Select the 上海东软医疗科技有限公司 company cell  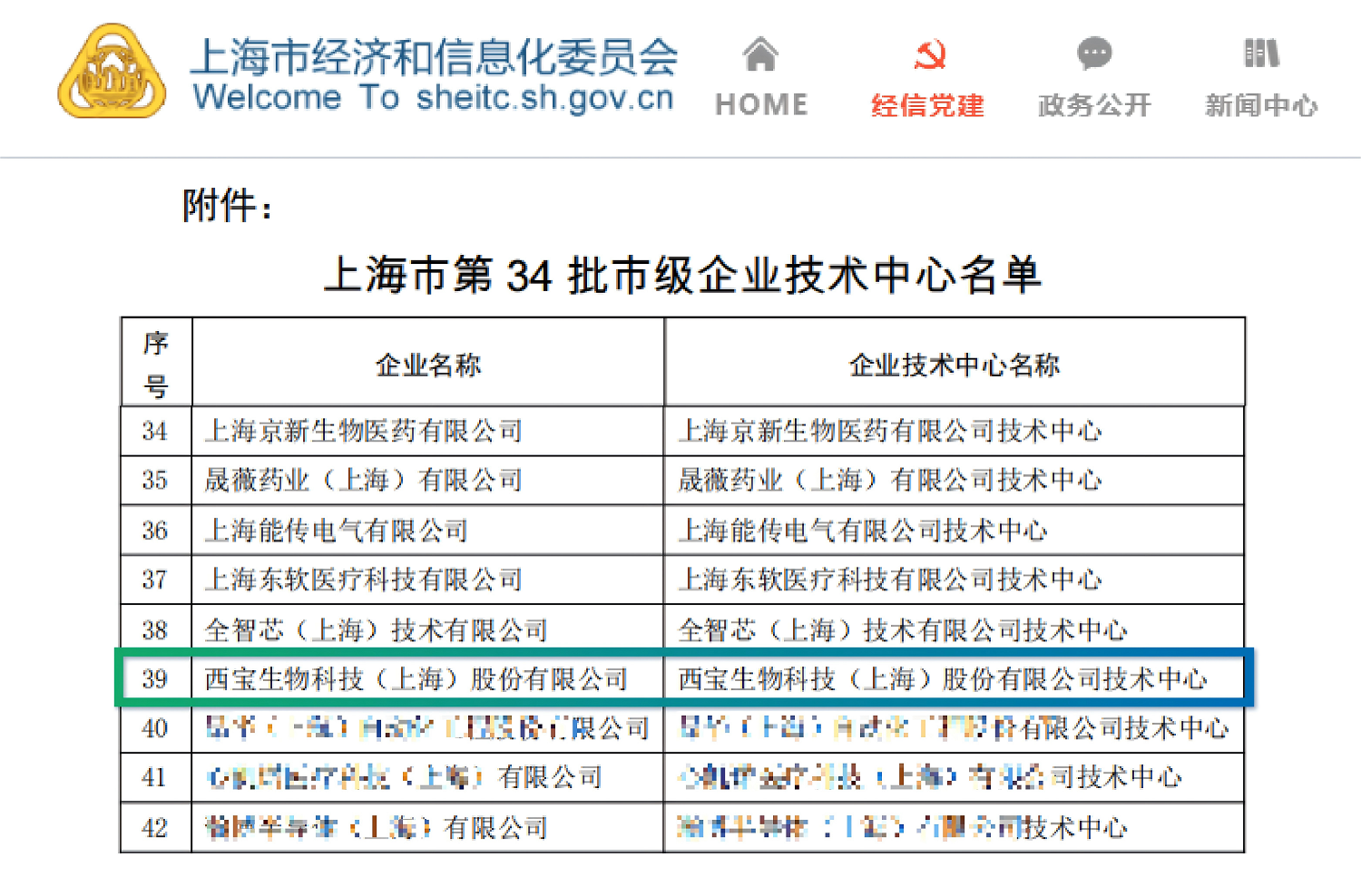(x=363, y=579)
